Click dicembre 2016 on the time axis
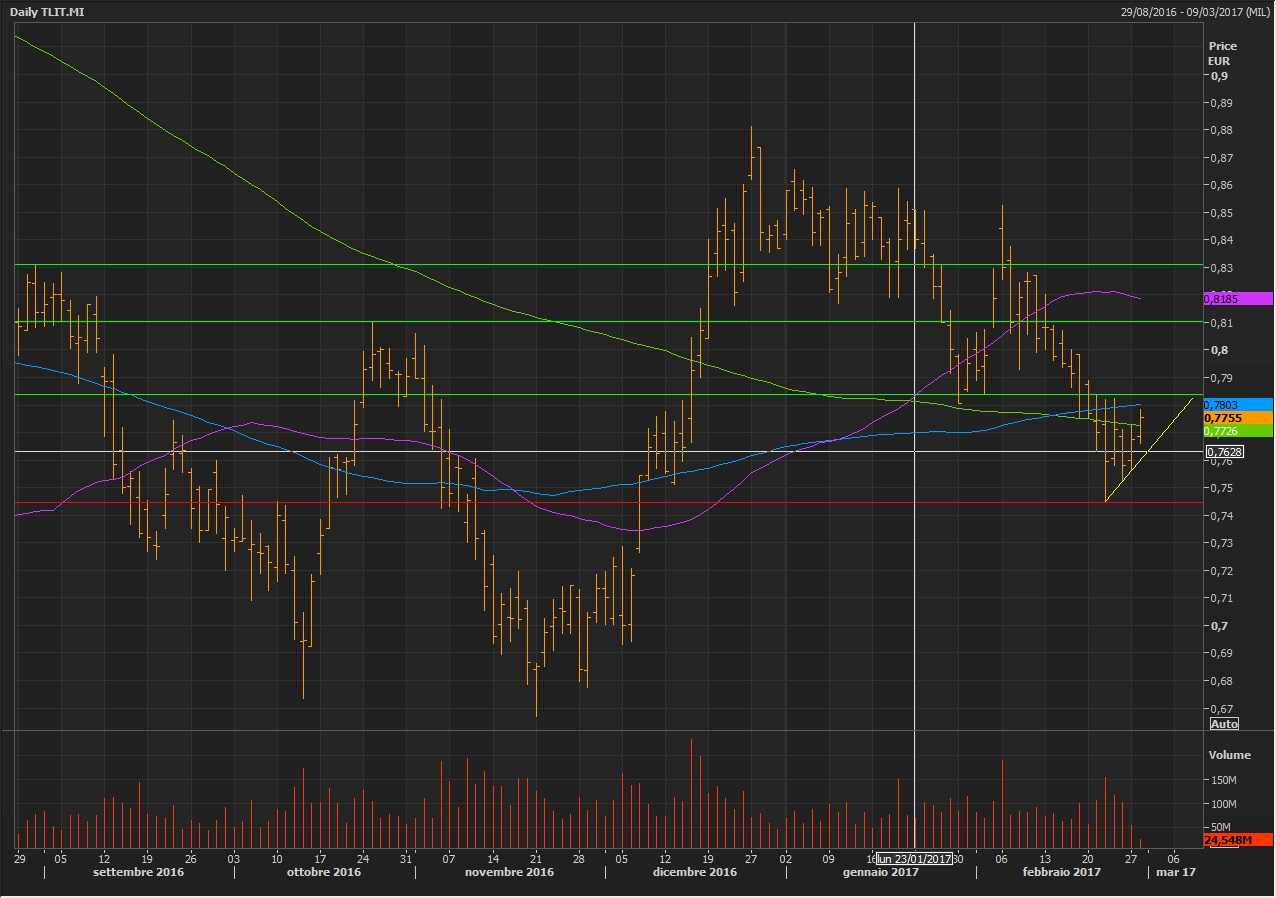The height and width of the screenshot is (898, 1276). [x=696, y=872]
